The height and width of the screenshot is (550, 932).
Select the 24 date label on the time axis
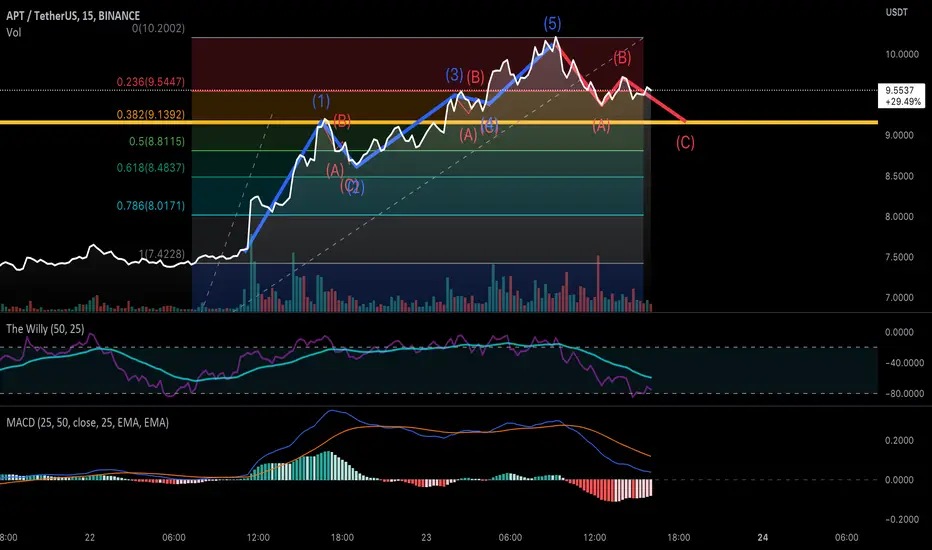763,538
